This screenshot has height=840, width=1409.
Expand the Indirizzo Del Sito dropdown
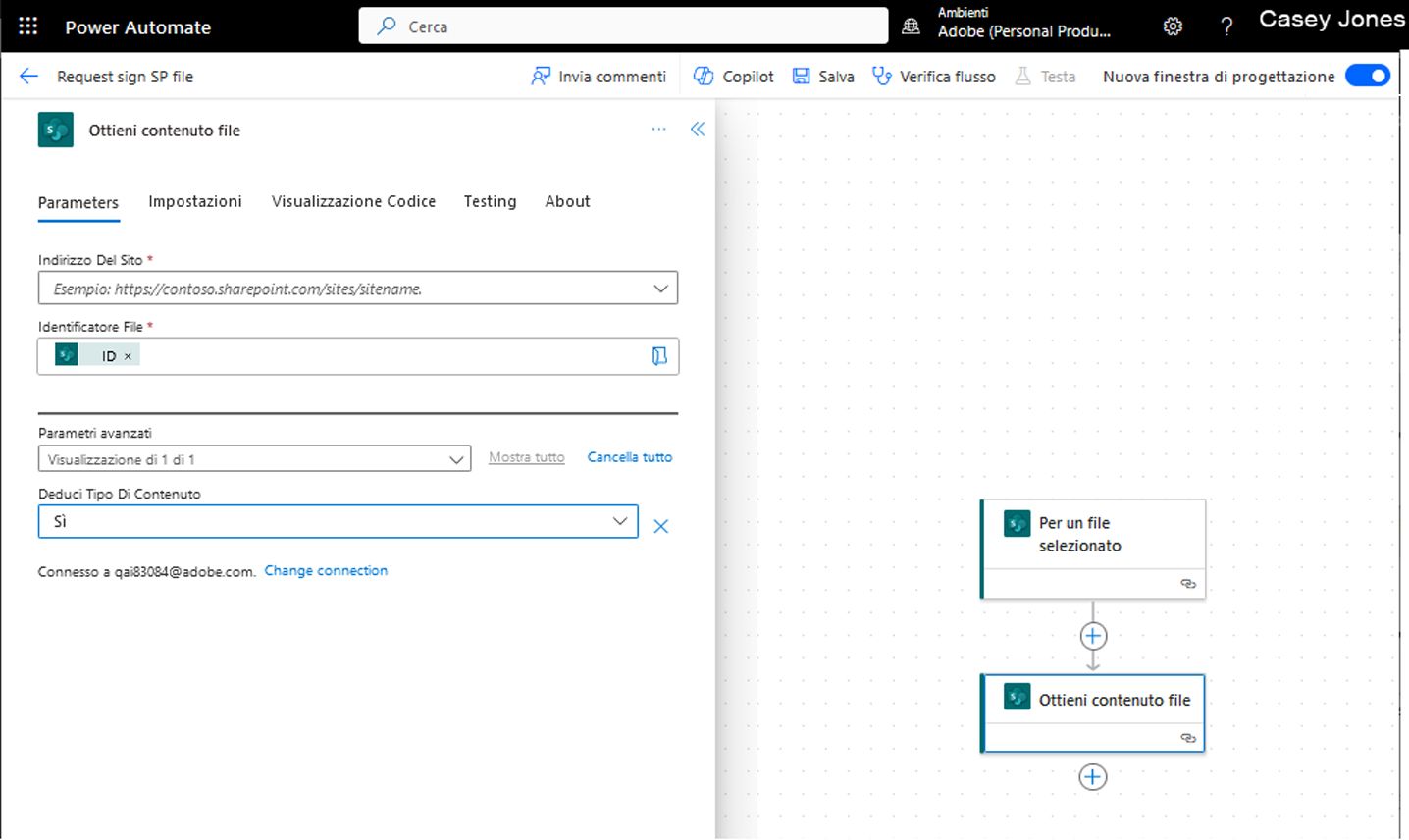tap(660, 288)
